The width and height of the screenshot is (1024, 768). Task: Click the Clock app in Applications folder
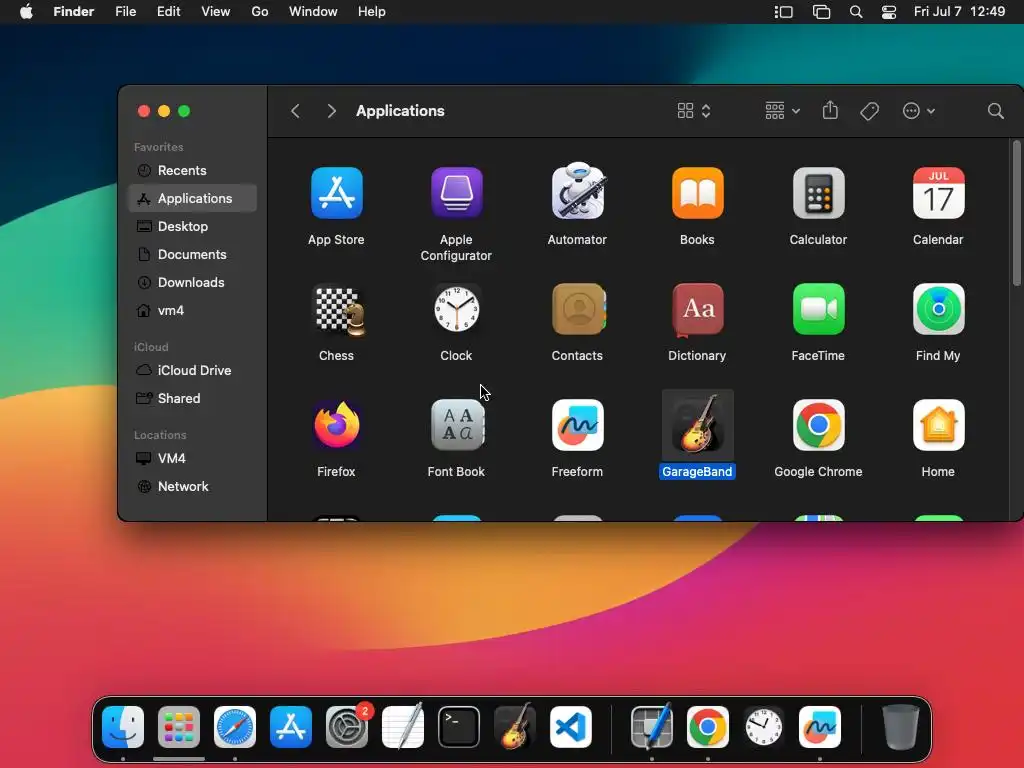[x=456, y=310]
